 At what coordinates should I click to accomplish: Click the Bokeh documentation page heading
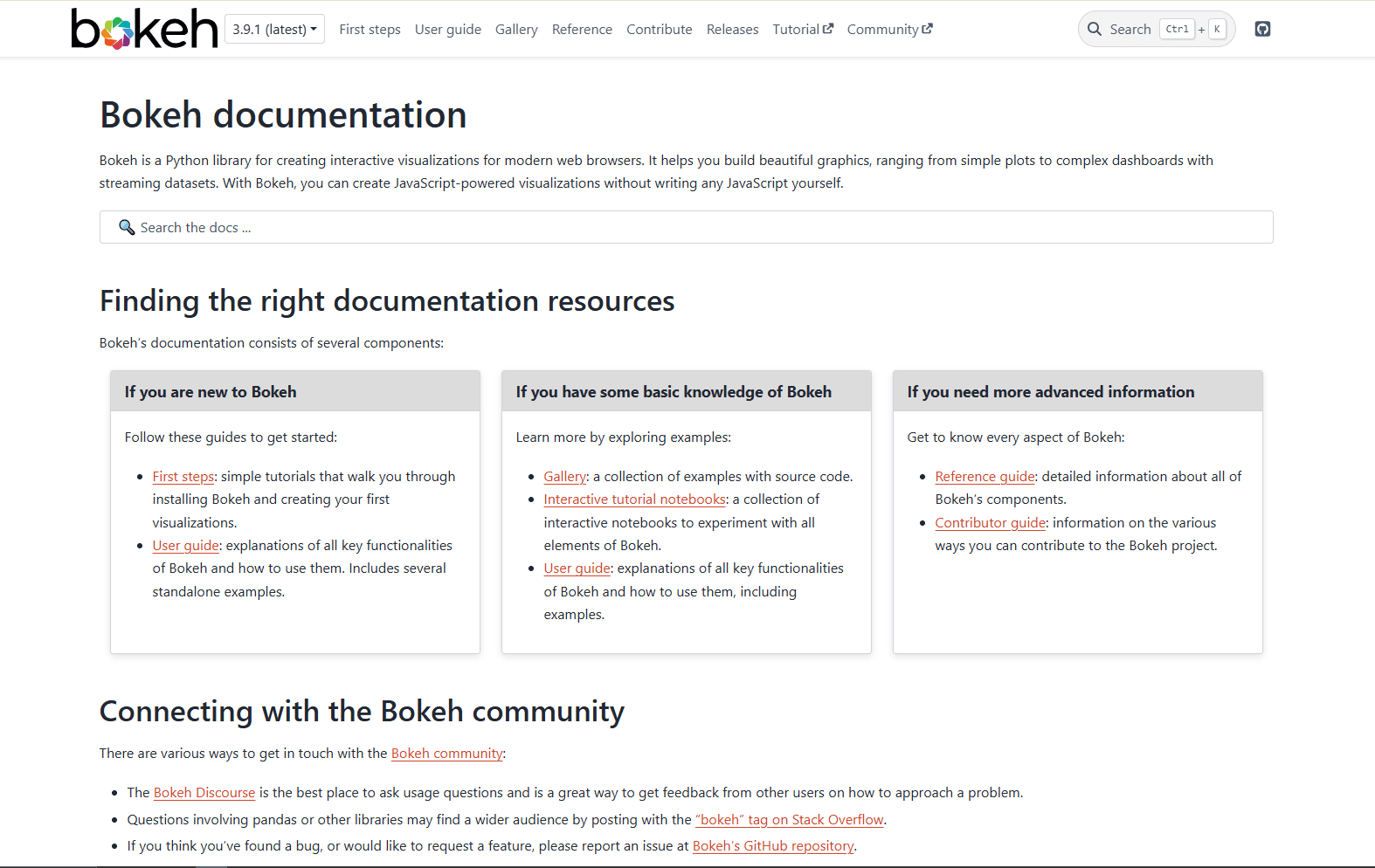[283, 114]
